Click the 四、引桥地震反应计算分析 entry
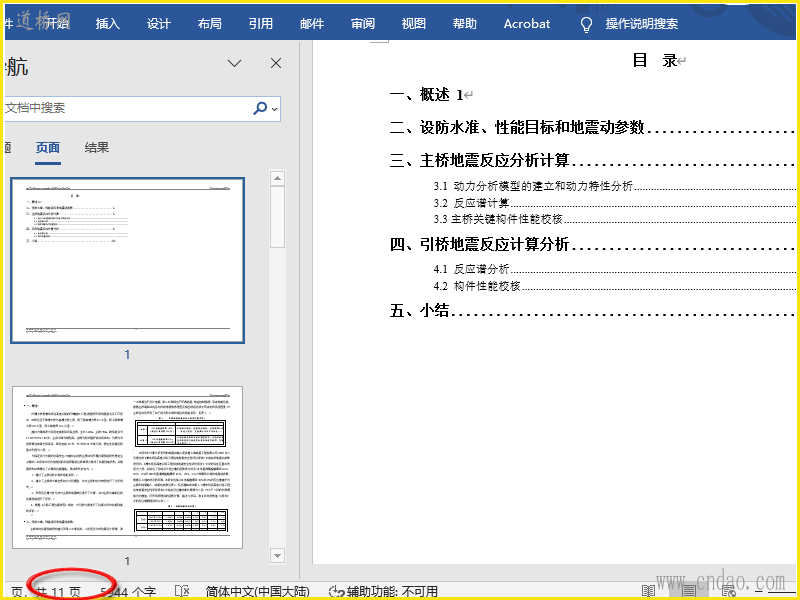The width and height of the screenshot is (800, 600). pyautogui.click(x=593, y=244)
